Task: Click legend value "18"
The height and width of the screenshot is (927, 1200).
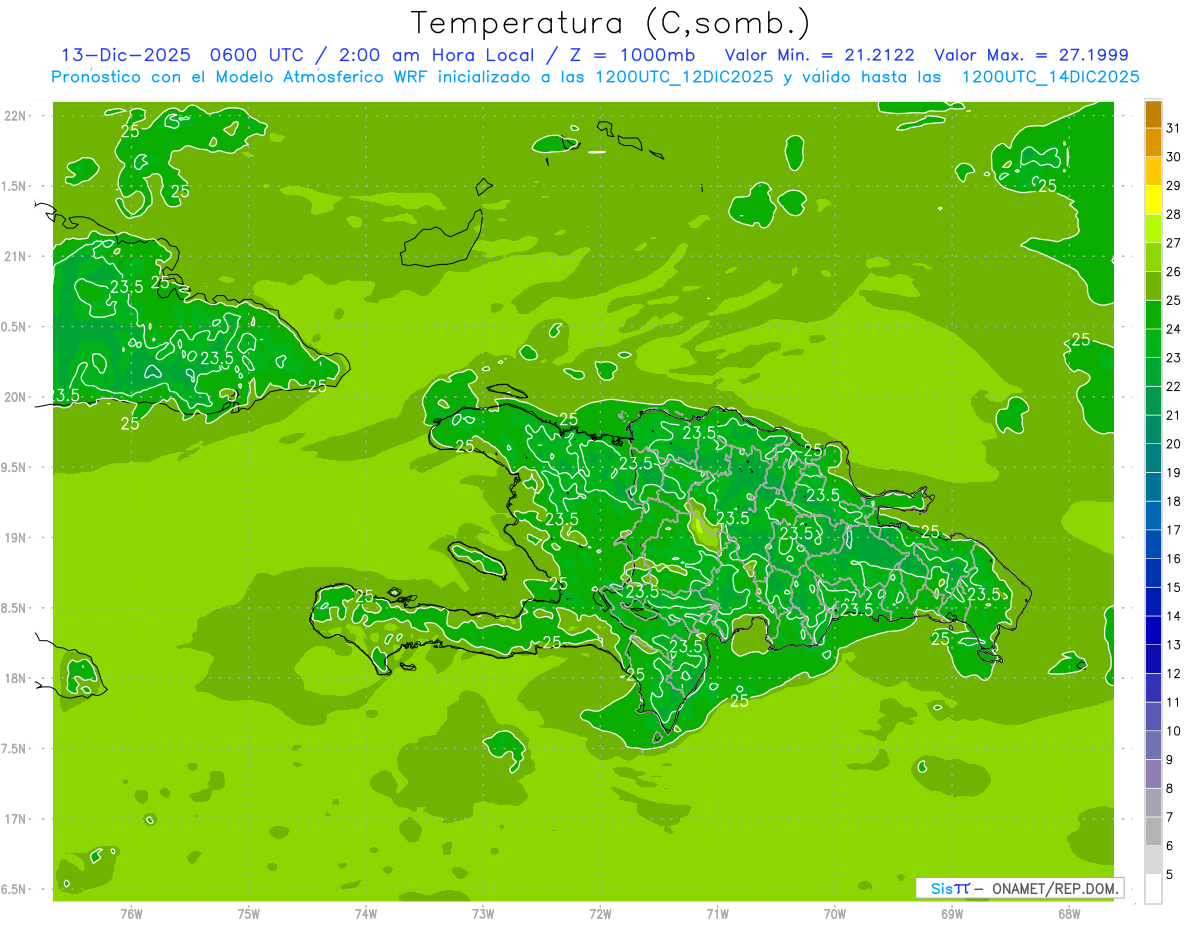Action: tap(1173, 501)
